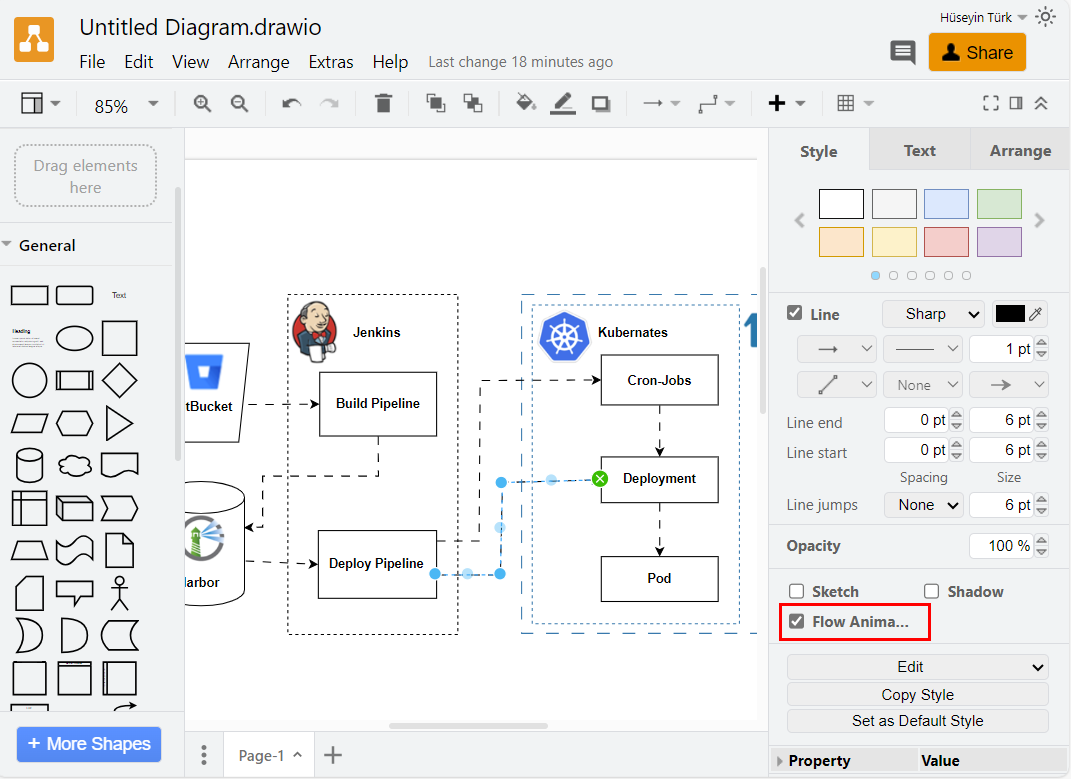Open the comments icon near Share

tap(903, 53)
